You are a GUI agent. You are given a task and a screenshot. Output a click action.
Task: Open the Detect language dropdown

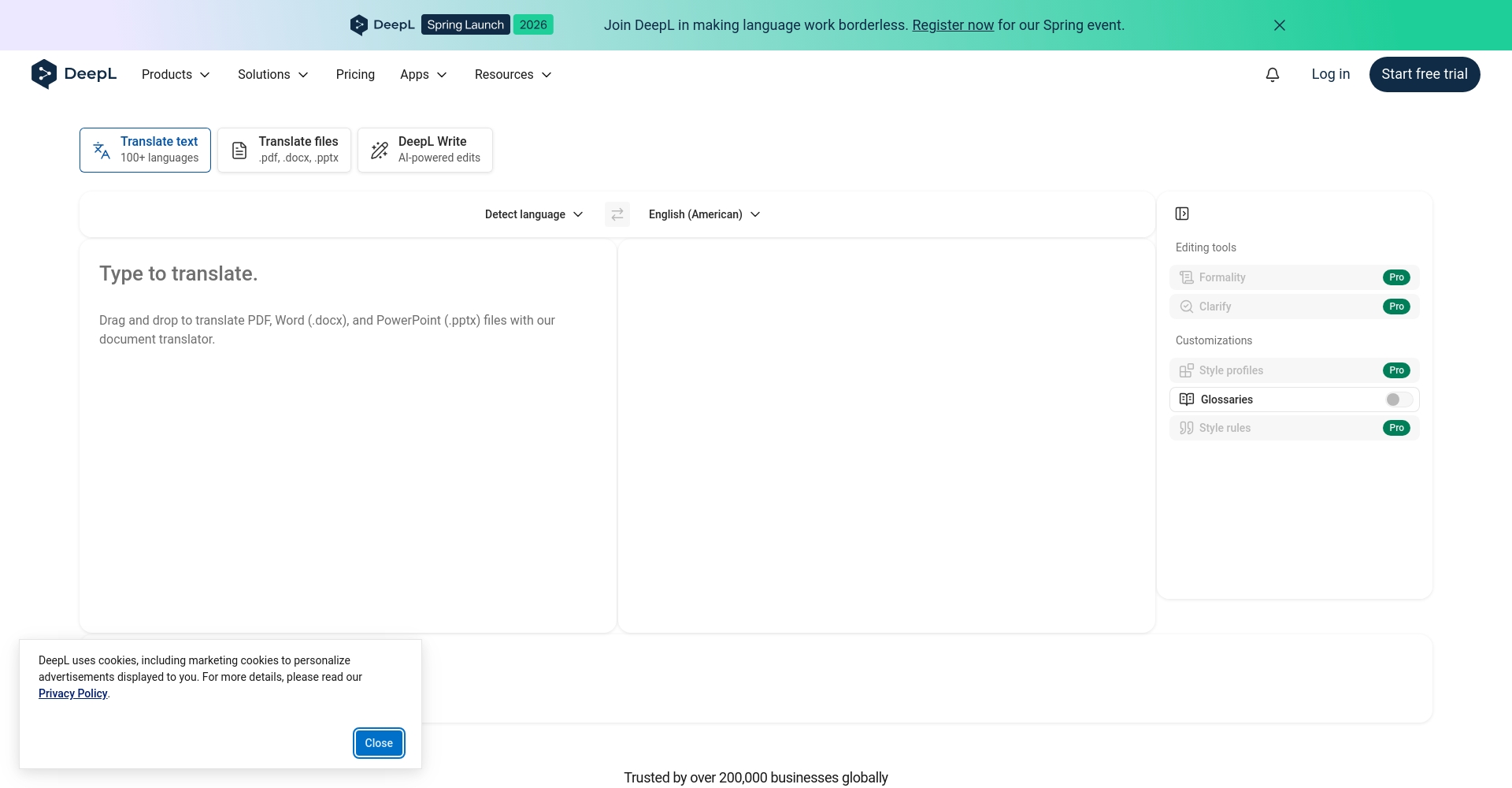(534, 214)
